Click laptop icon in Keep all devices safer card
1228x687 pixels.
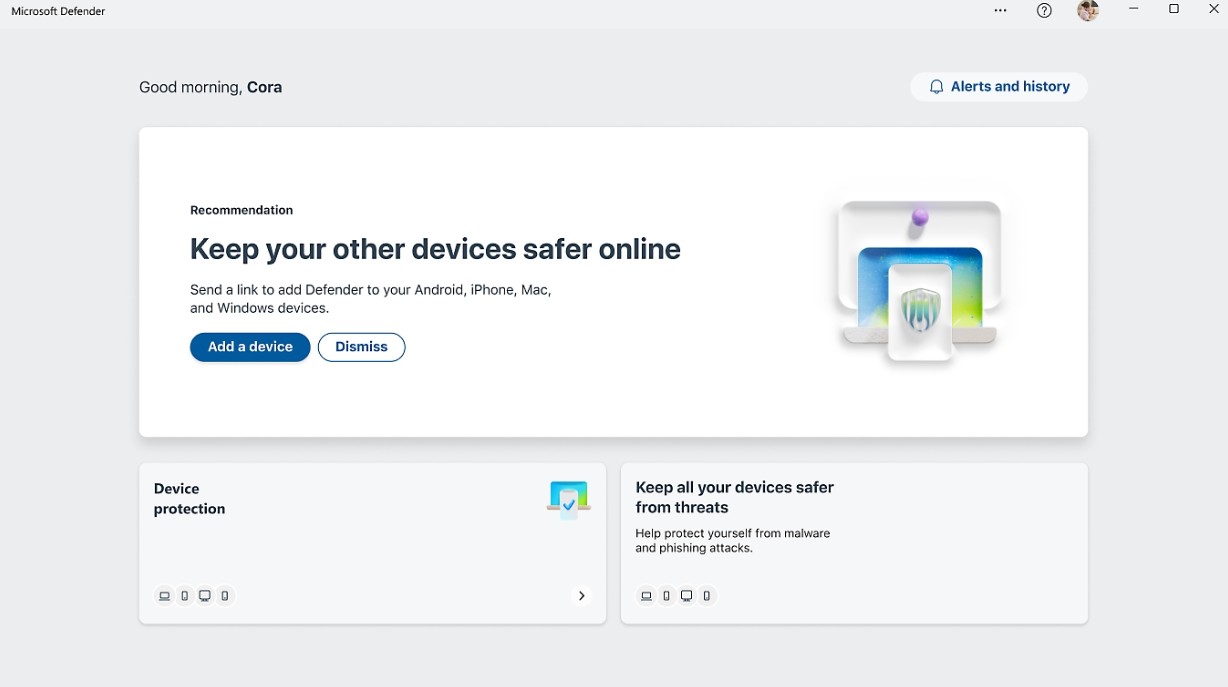(646, 596)
